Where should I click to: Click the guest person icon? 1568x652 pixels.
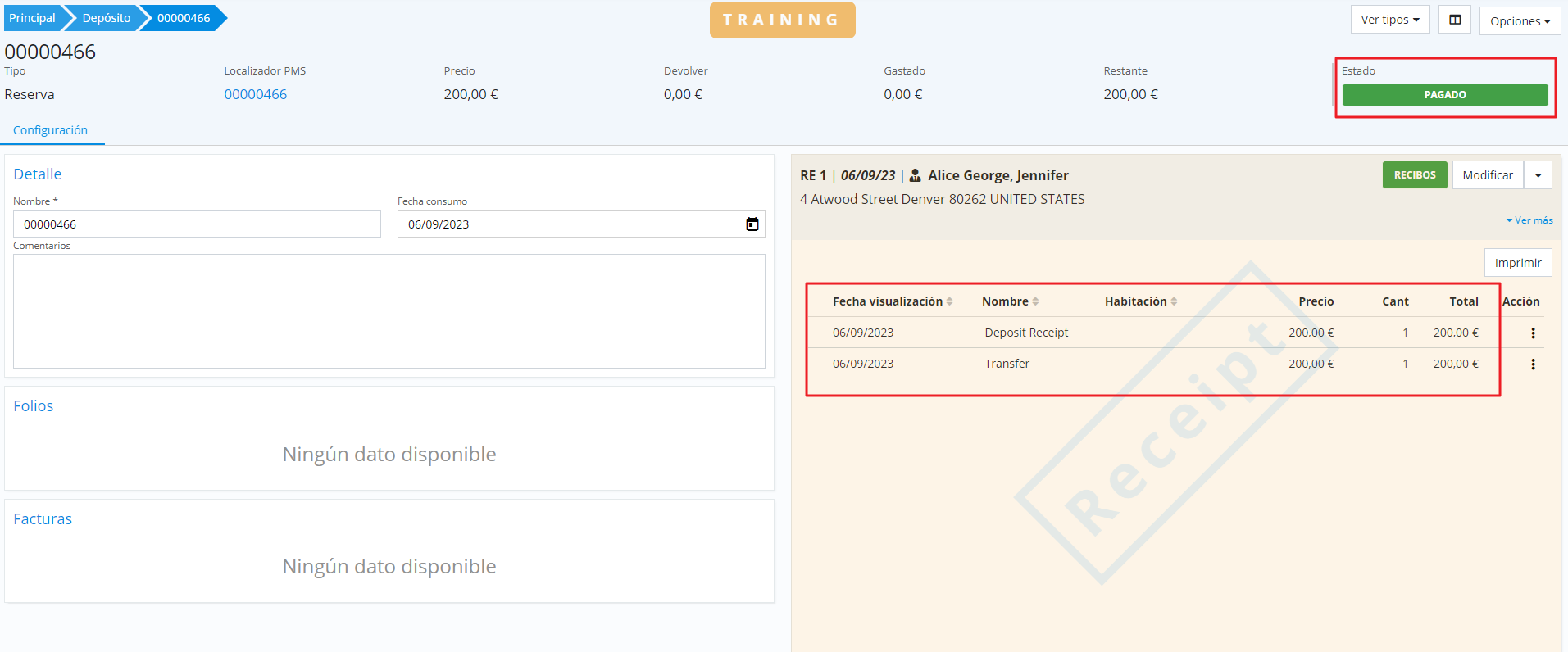916,175
